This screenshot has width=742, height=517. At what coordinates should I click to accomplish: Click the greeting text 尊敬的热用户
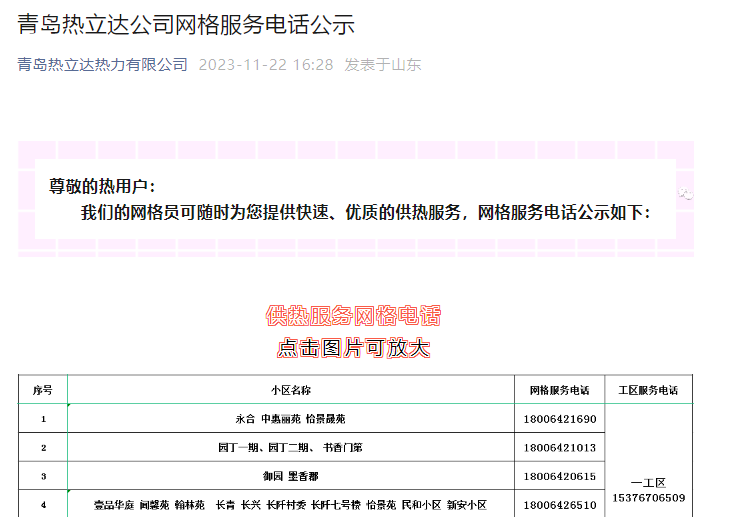(x=102, y=186)
